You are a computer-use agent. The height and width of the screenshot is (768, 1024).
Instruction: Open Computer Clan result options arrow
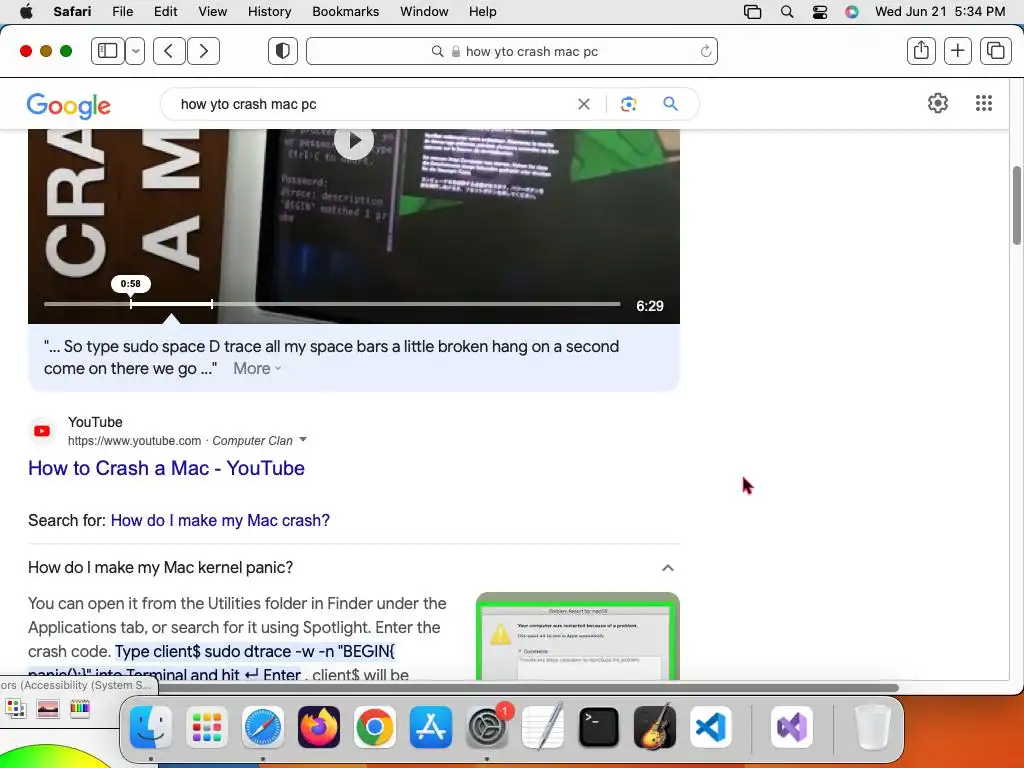(x=303, y=440)
